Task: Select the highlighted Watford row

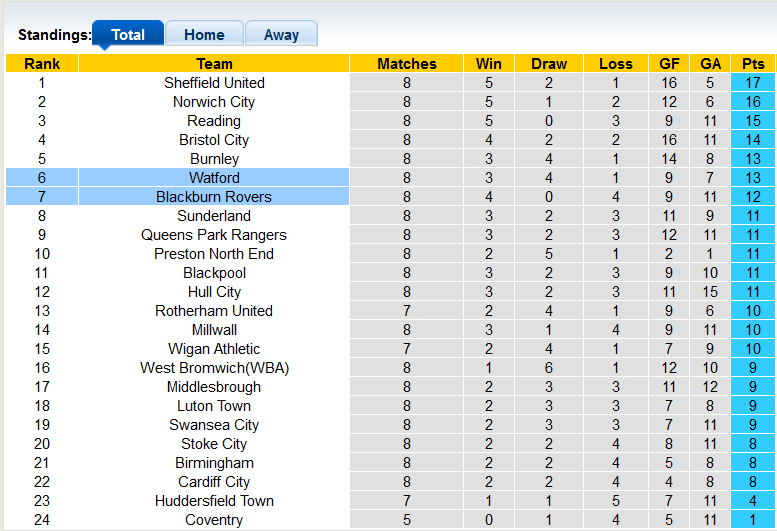Action: point(214,178)
